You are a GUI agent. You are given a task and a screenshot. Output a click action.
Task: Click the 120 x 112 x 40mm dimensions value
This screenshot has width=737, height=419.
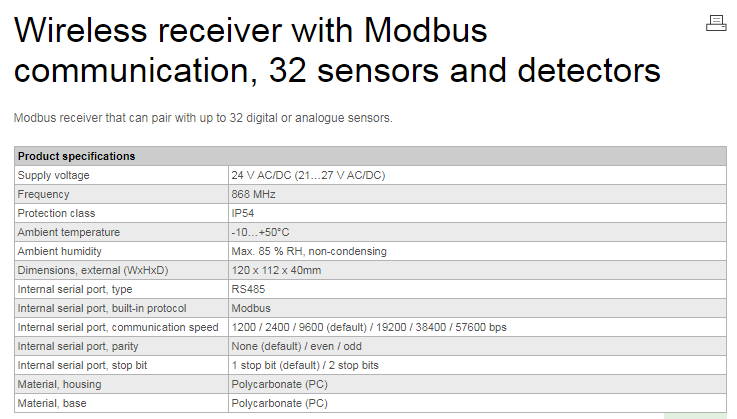[276, 270]
